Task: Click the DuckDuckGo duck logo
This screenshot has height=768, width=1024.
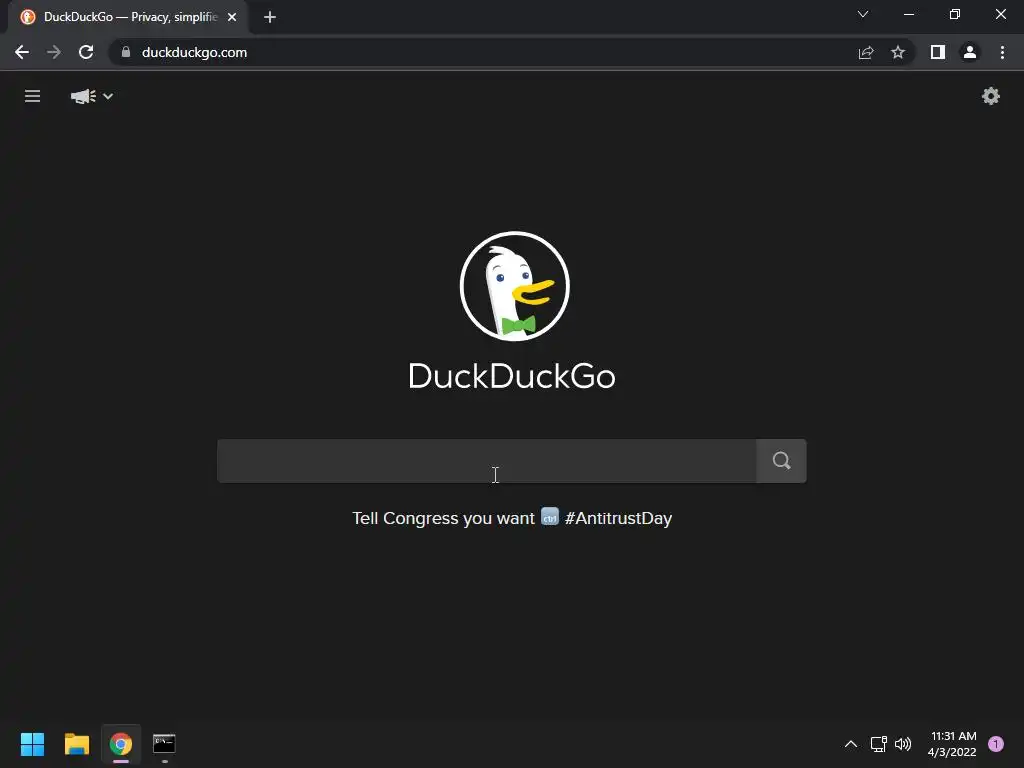Action: point(515,285)
